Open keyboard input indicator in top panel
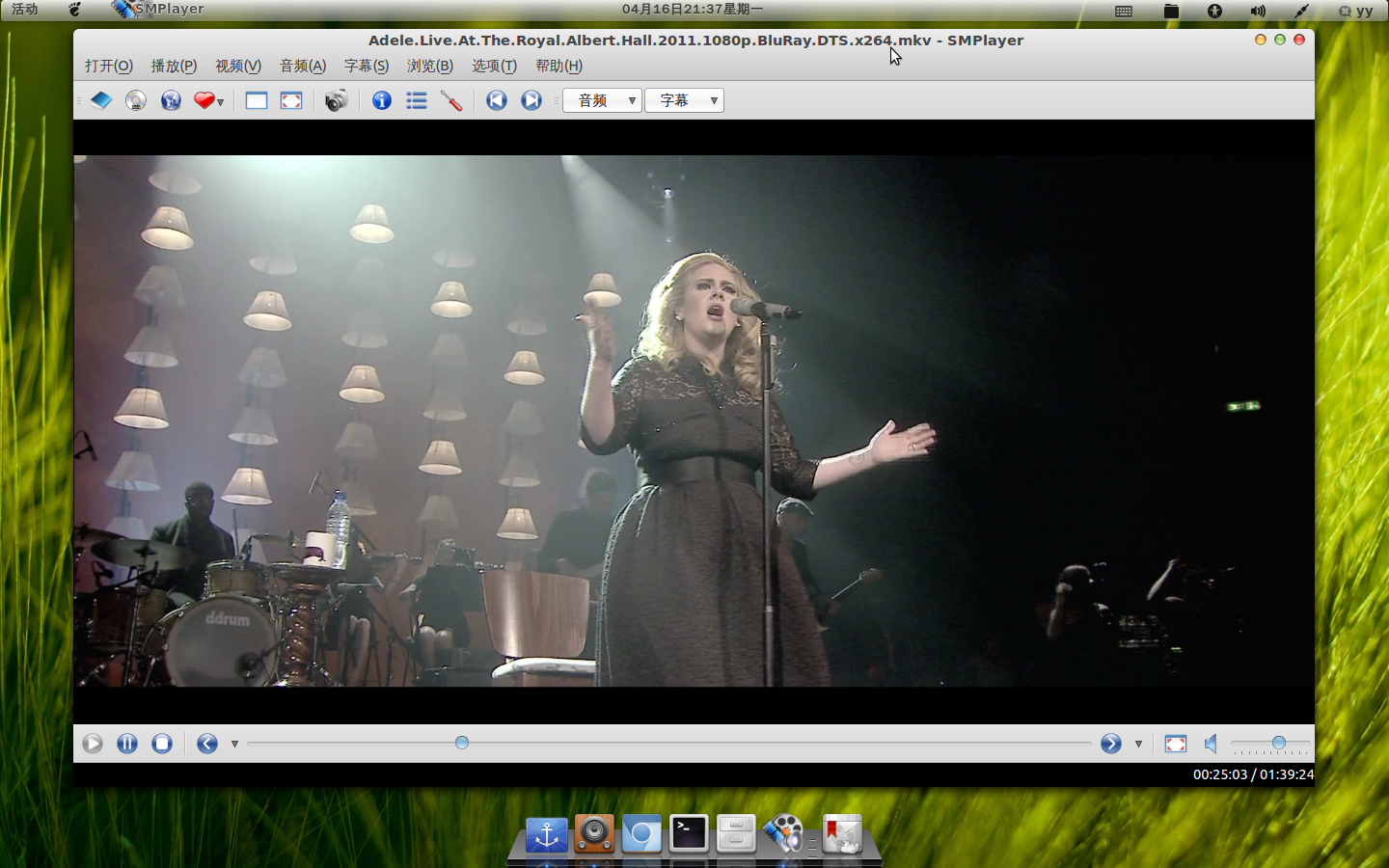 pos(1124,11)
